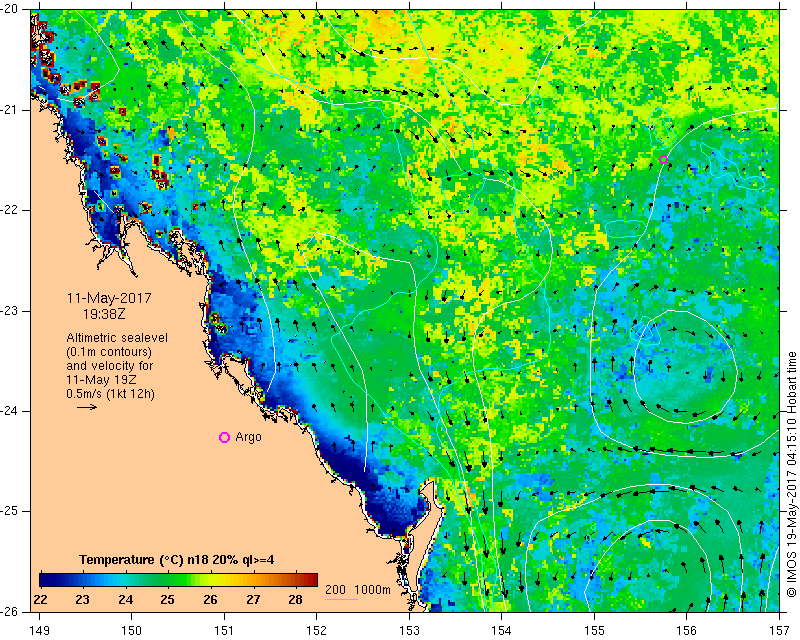
Task: Click the "Altimetric sealevel" text line
Action: [x=117, y=338]
